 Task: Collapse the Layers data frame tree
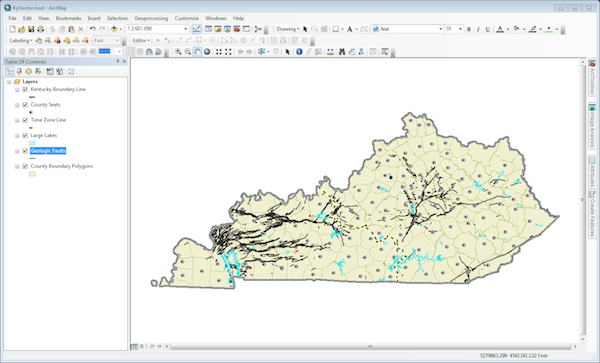9,82
